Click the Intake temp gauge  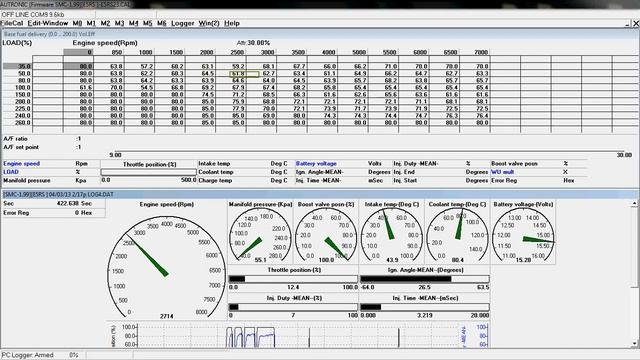click(392, 236)
